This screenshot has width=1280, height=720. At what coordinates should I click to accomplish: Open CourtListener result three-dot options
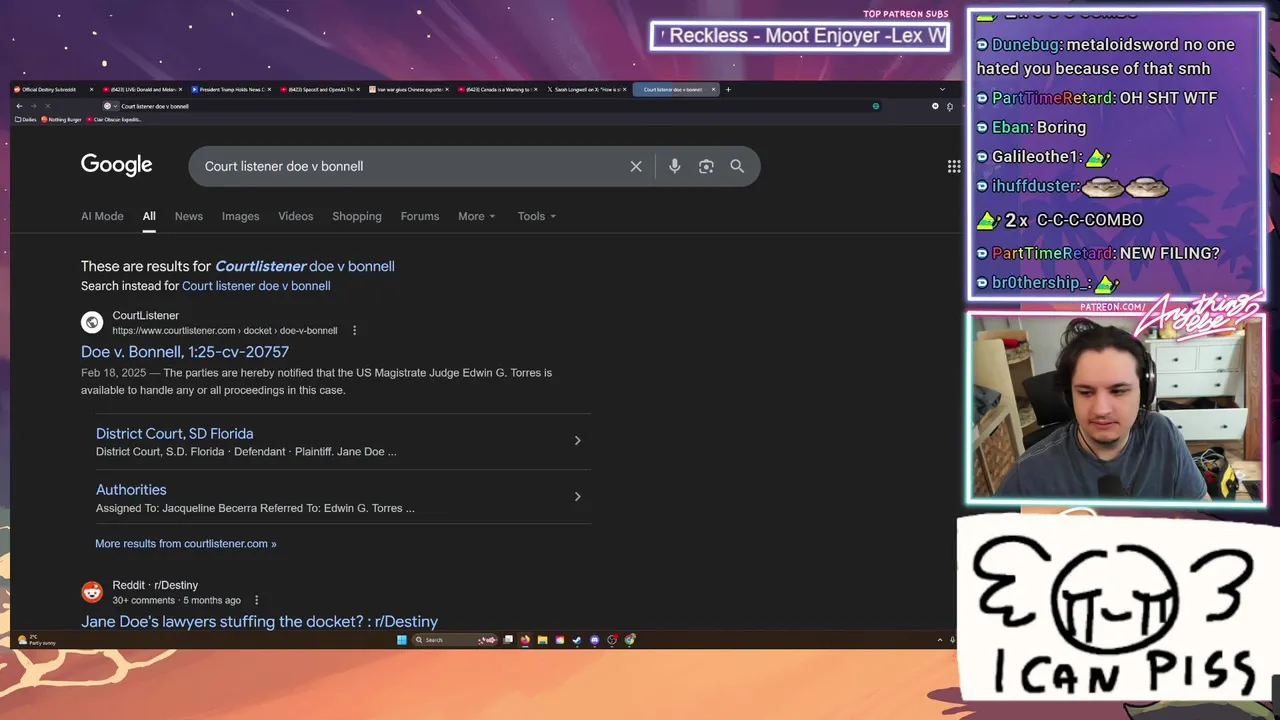[354, 330]
